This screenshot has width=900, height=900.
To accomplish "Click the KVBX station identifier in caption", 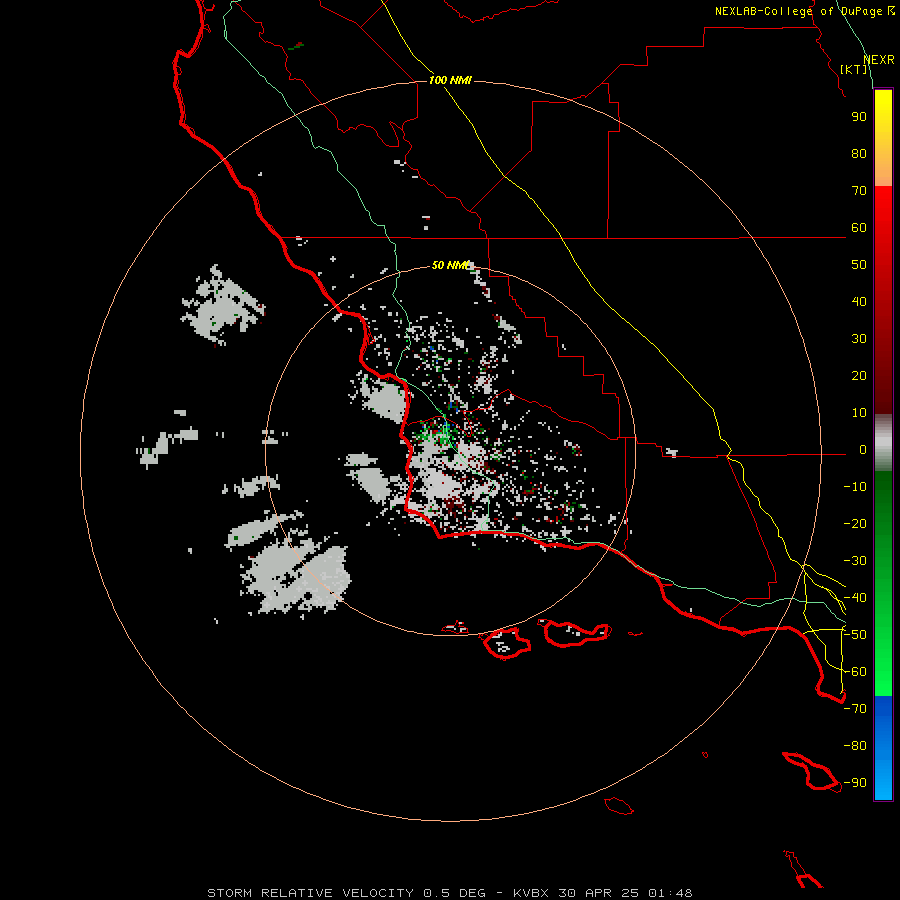I will click(x=530, y=893).
